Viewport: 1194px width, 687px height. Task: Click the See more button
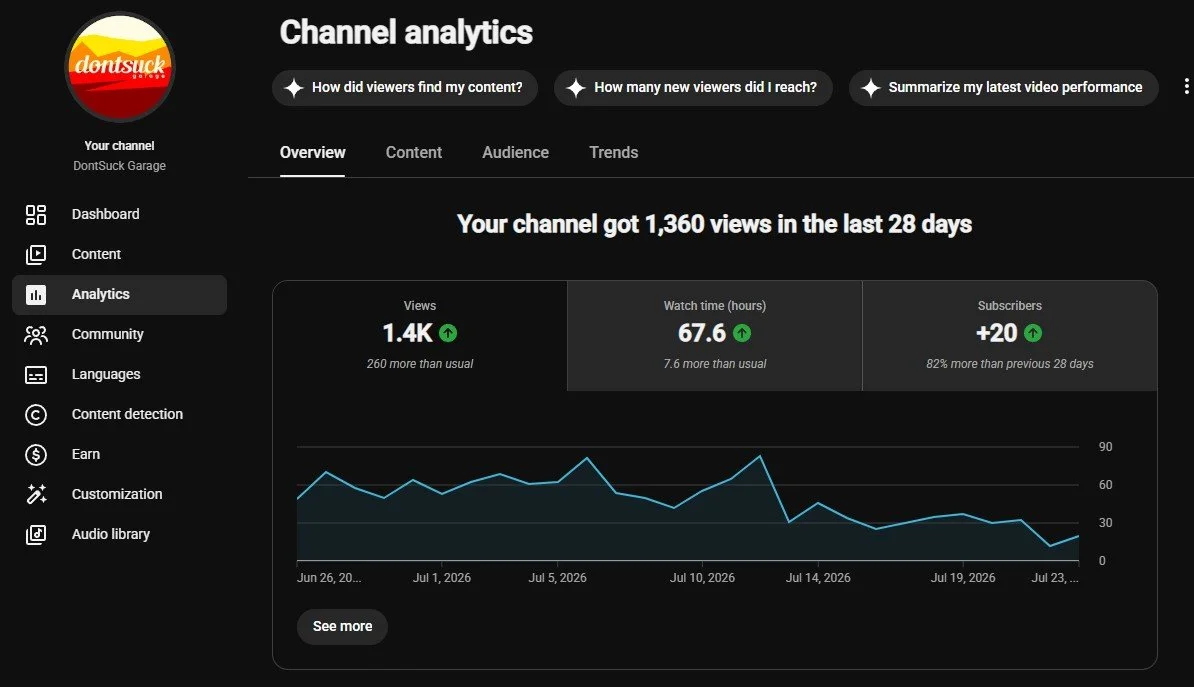[x=342, y=626]
